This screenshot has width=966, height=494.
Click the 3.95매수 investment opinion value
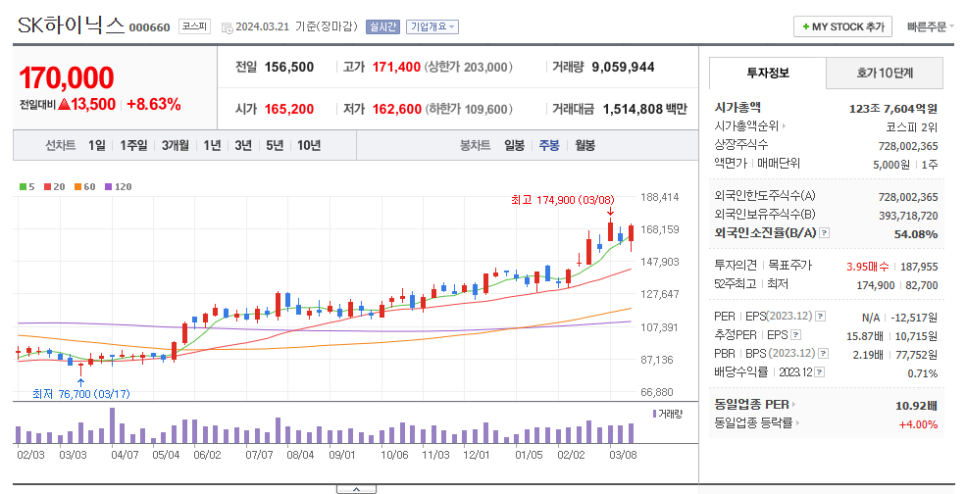tap(867, 267)
